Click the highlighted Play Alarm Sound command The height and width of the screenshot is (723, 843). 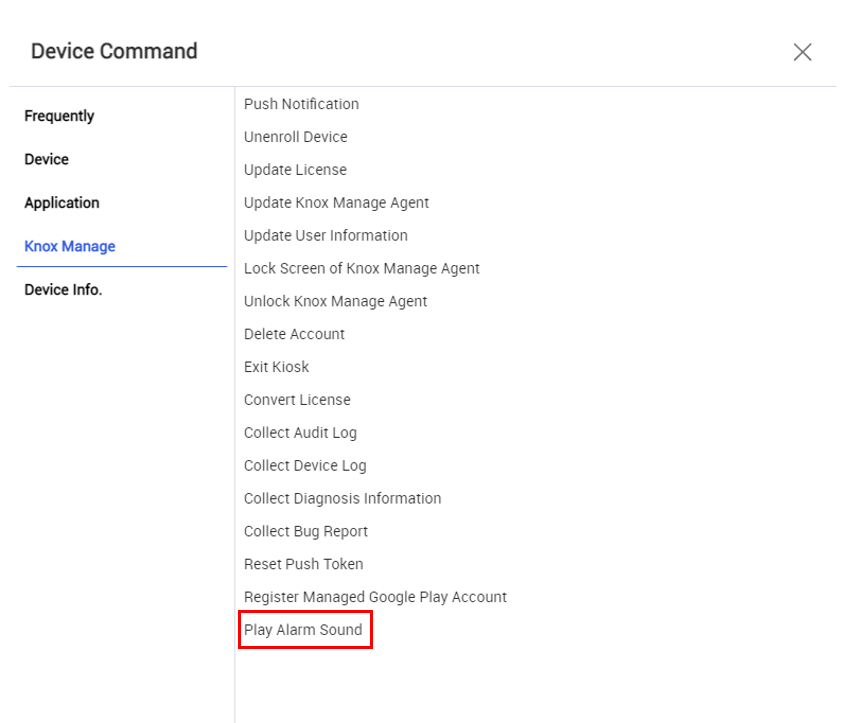[303, 630]
